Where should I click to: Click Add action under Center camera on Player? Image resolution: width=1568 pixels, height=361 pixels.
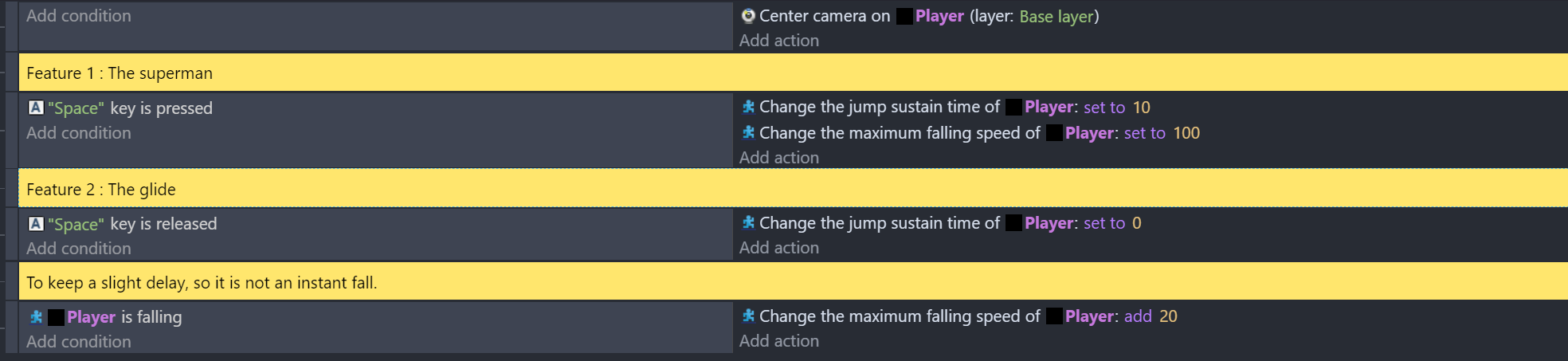pyautogui.click(x=779, y=41)
